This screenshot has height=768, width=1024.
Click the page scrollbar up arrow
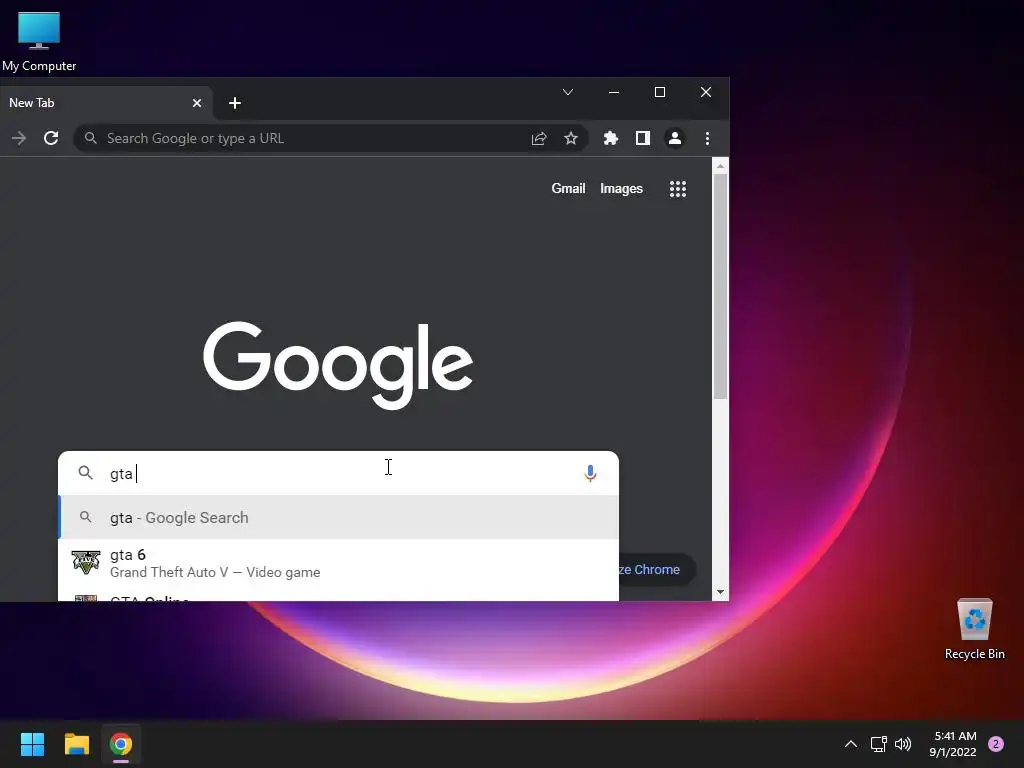[720, 166]
